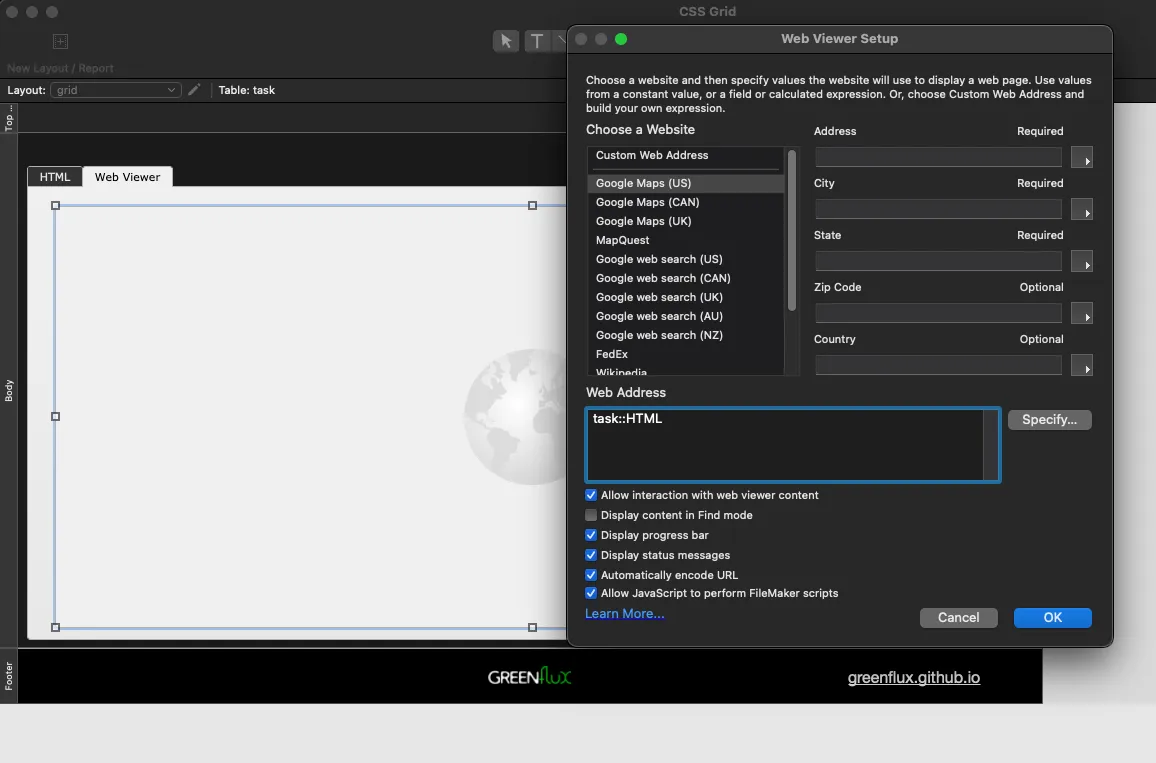Click the arrow button beside City field

tap(1082, 210)
